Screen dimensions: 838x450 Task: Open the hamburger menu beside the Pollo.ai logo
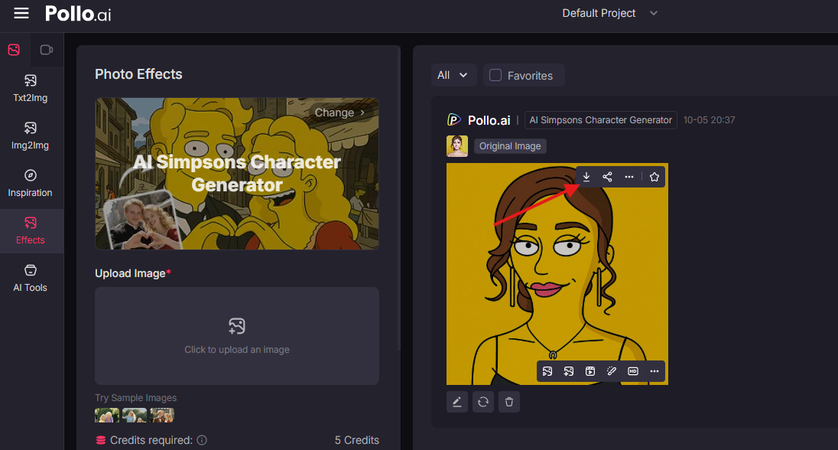click(21, 14)
